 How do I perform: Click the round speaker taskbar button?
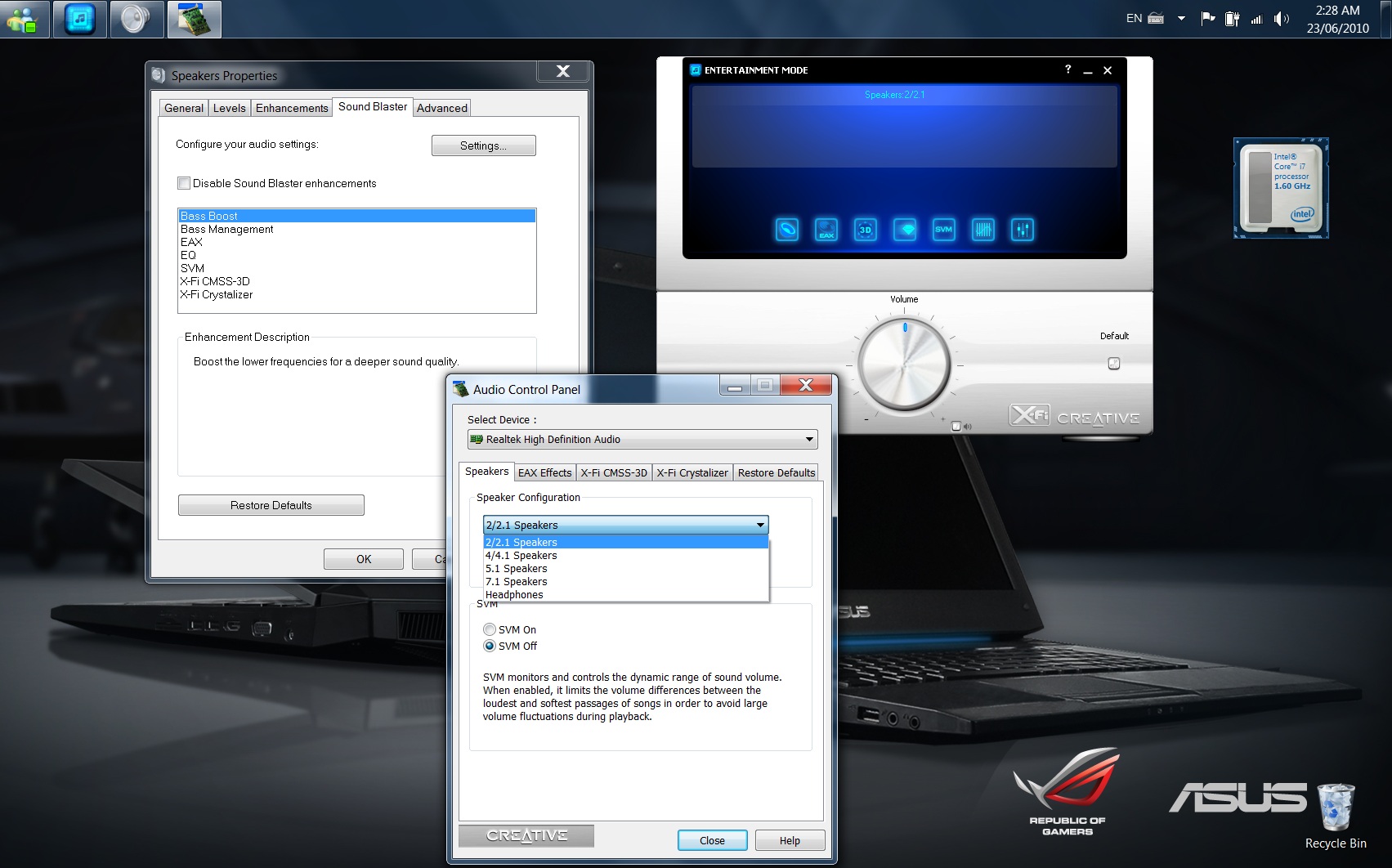[136, 19]
